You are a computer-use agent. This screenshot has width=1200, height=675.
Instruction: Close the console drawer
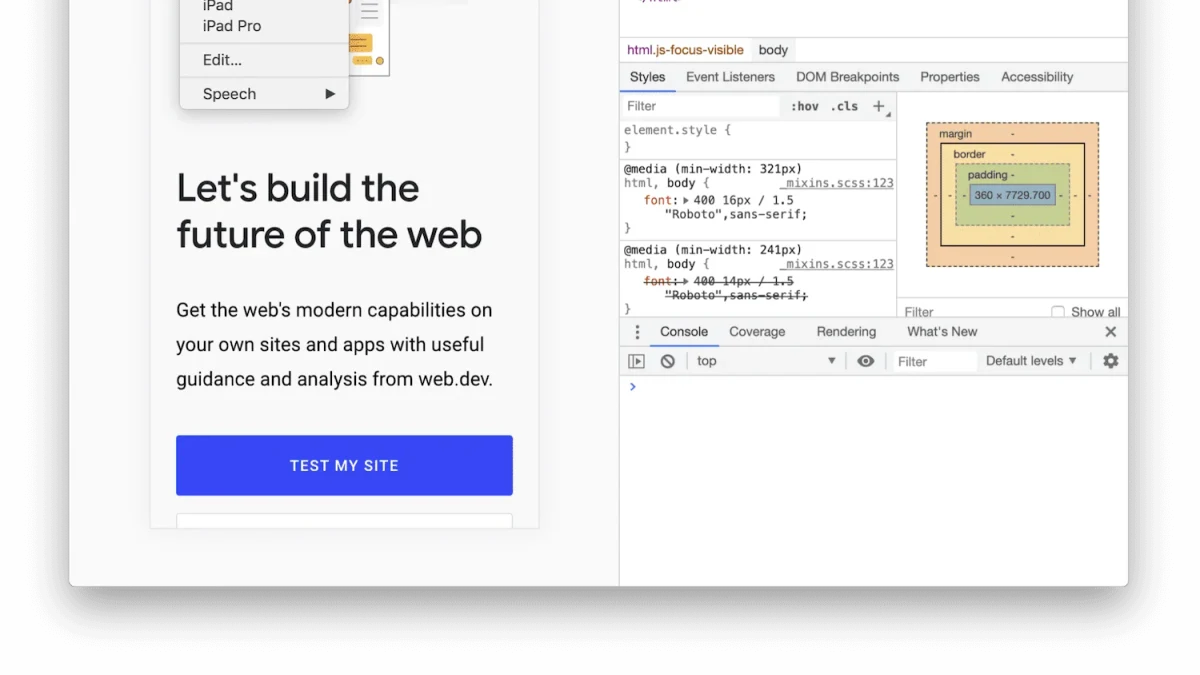pos(1110,332)
